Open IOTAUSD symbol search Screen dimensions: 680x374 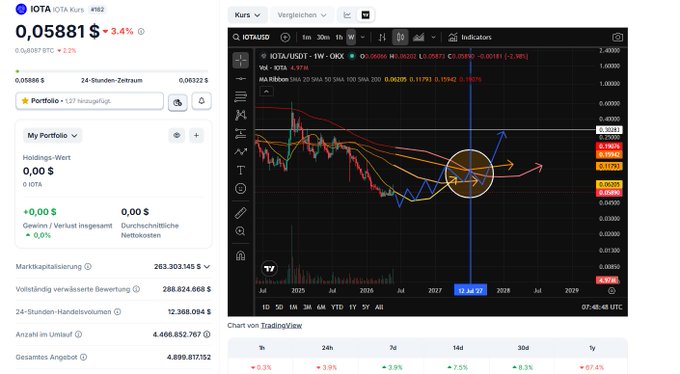click(252, 37)
